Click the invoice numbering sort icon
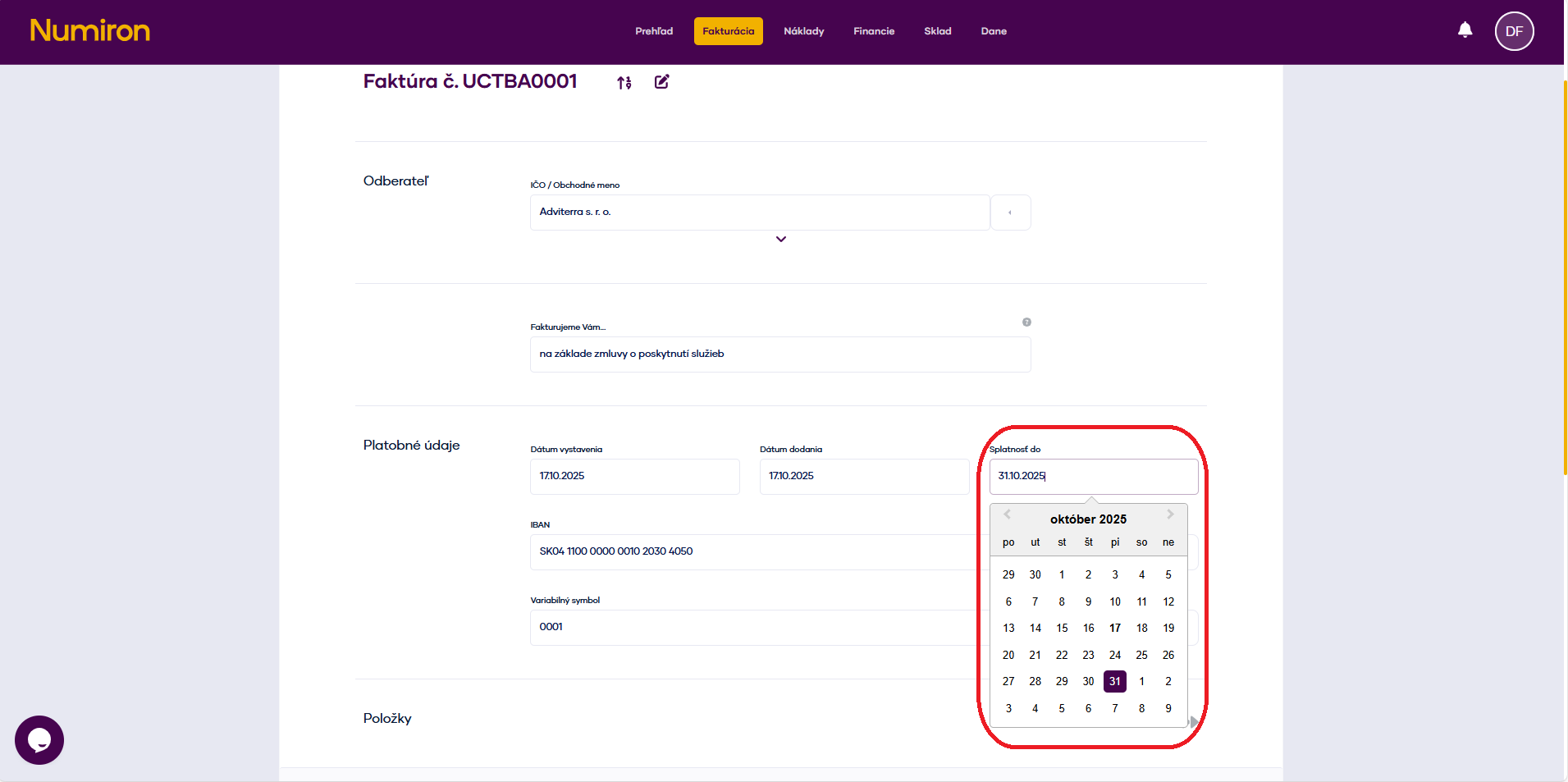 pyautogui.click(x=624, y=82)
